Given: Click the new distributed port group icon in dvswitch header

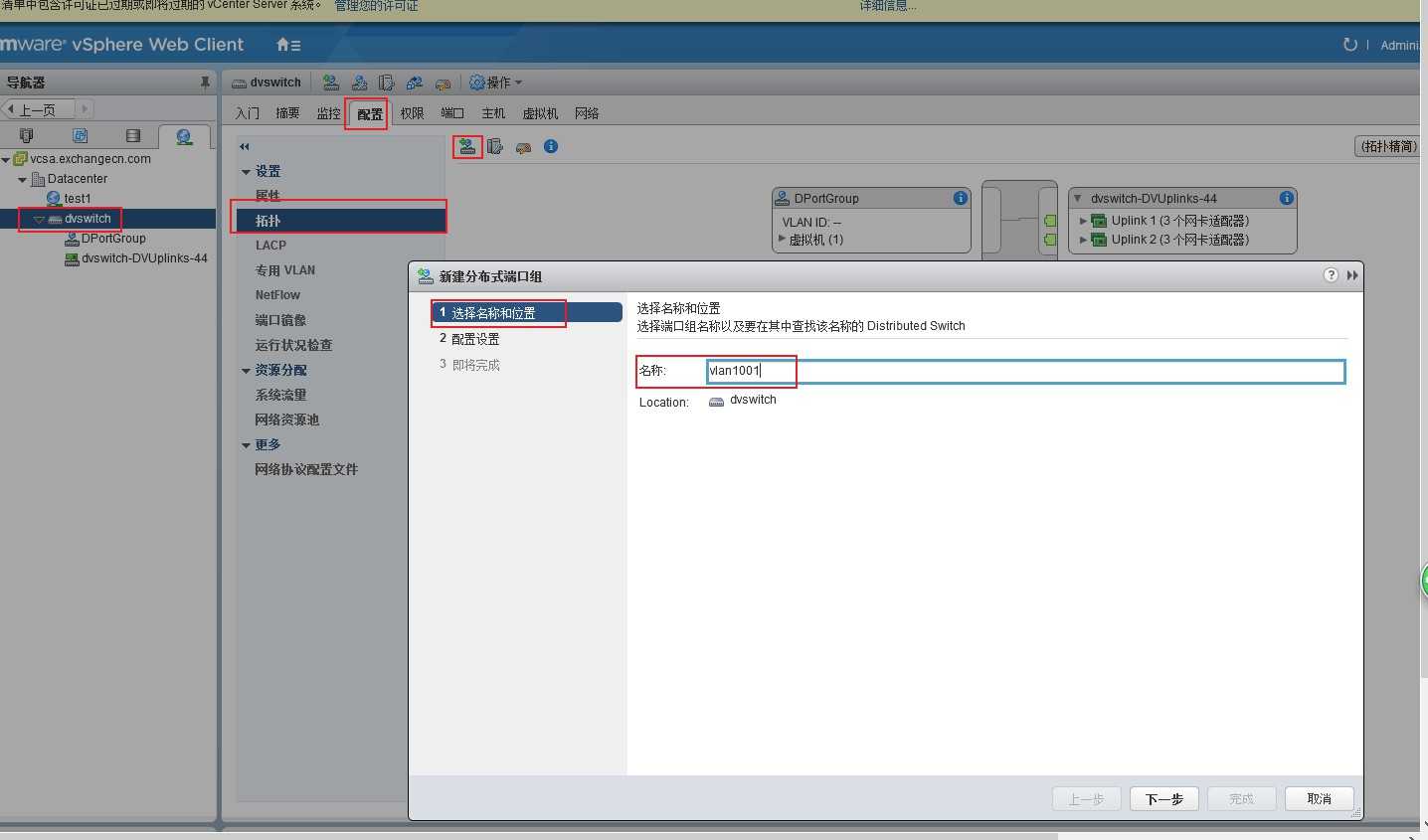Looking at the screenshot, I should [331, 83].
